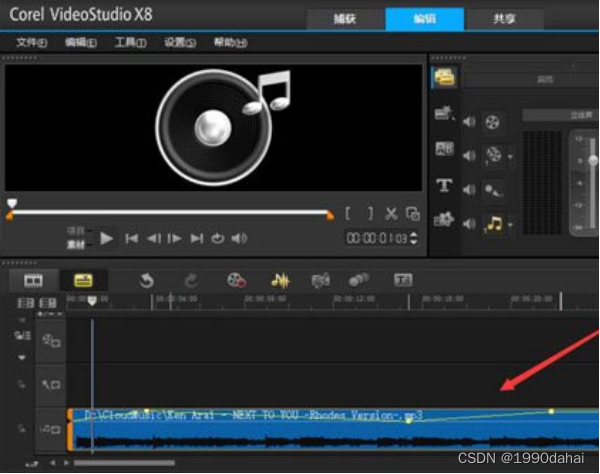Image resolution: width=600 pixels, height=474 pixels.
Task: Open the Record/Capture option reel icon
Action: point(236,280)
